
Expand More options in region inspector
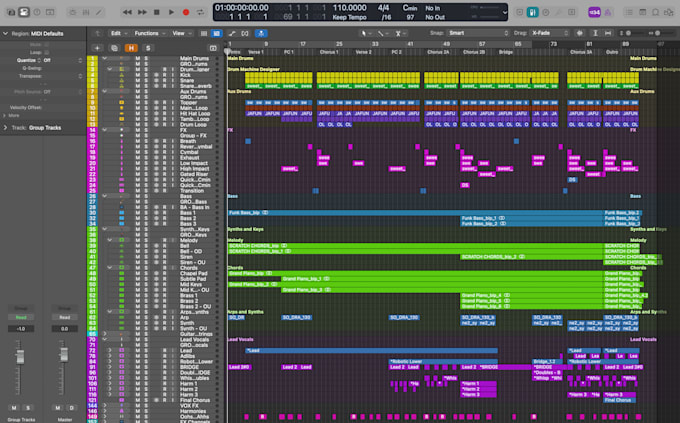pos(5,115)
